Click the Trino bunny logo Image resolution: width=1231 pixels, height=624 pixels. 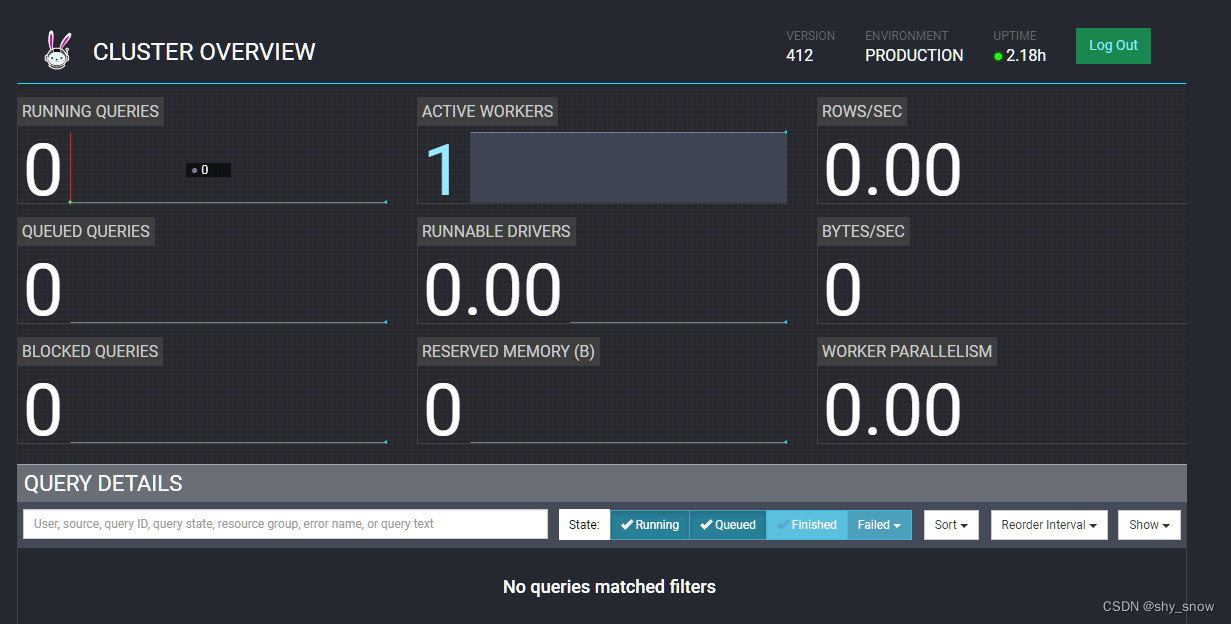tap(59, 50)
